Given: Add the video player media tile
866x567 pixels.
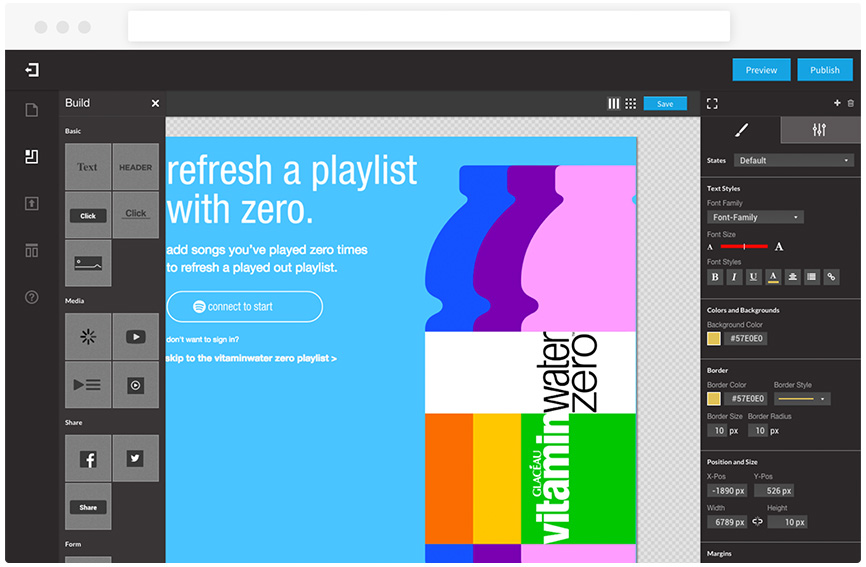Looking at the screenshot, I should coord(135,337).
